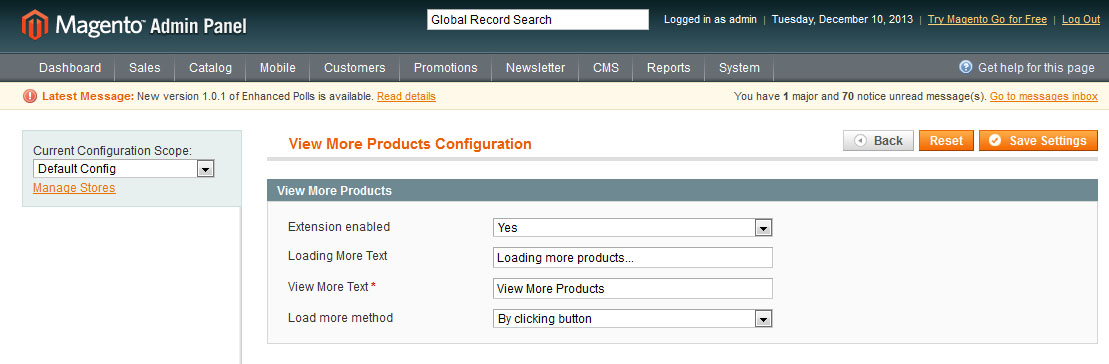Open the Catalog menu
The image size is (1109, 364).
coord(210,68)
